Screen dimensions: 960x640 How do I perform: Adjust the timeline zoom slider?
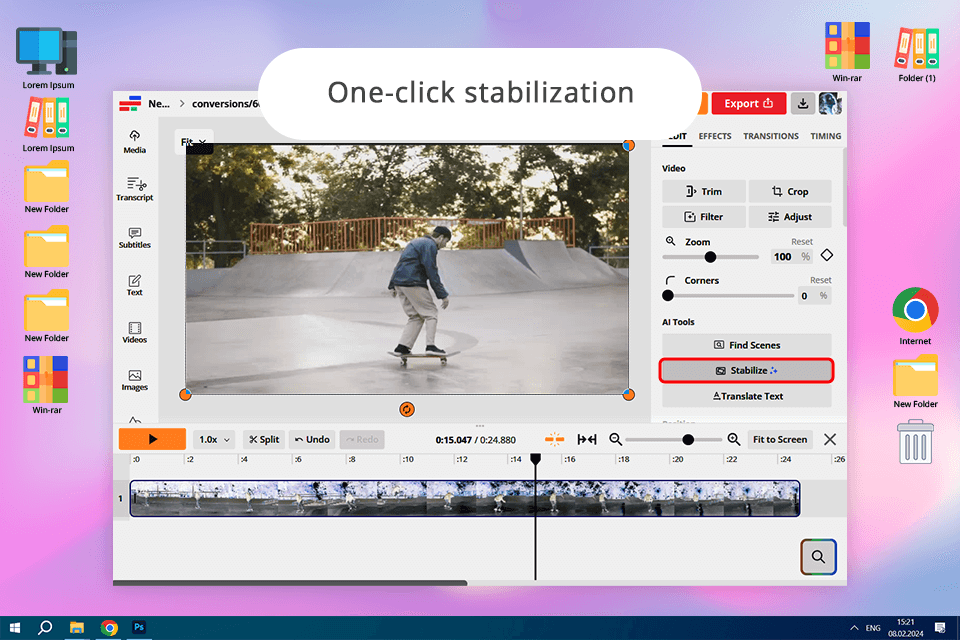[688, 440]
